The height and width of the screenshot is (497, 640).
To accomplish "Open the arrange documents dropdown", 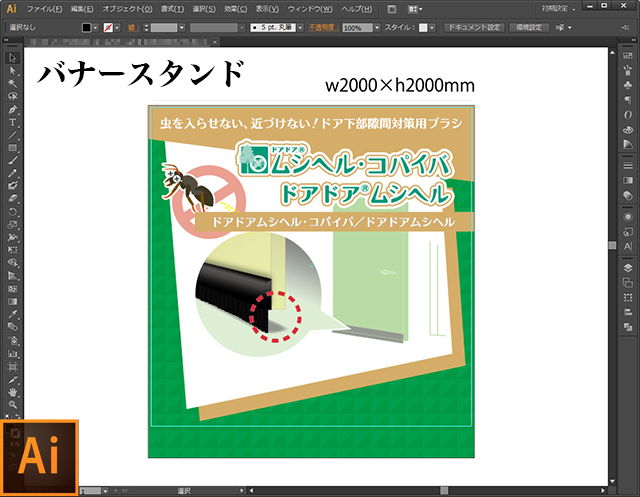I will tap(415, 9).
